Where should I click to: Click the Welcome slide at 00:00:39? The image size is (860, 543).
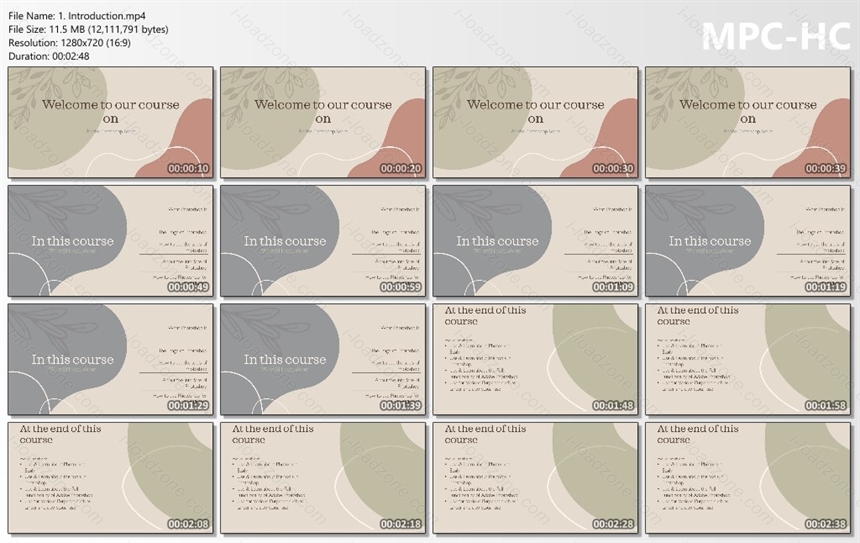coord(748,122)
